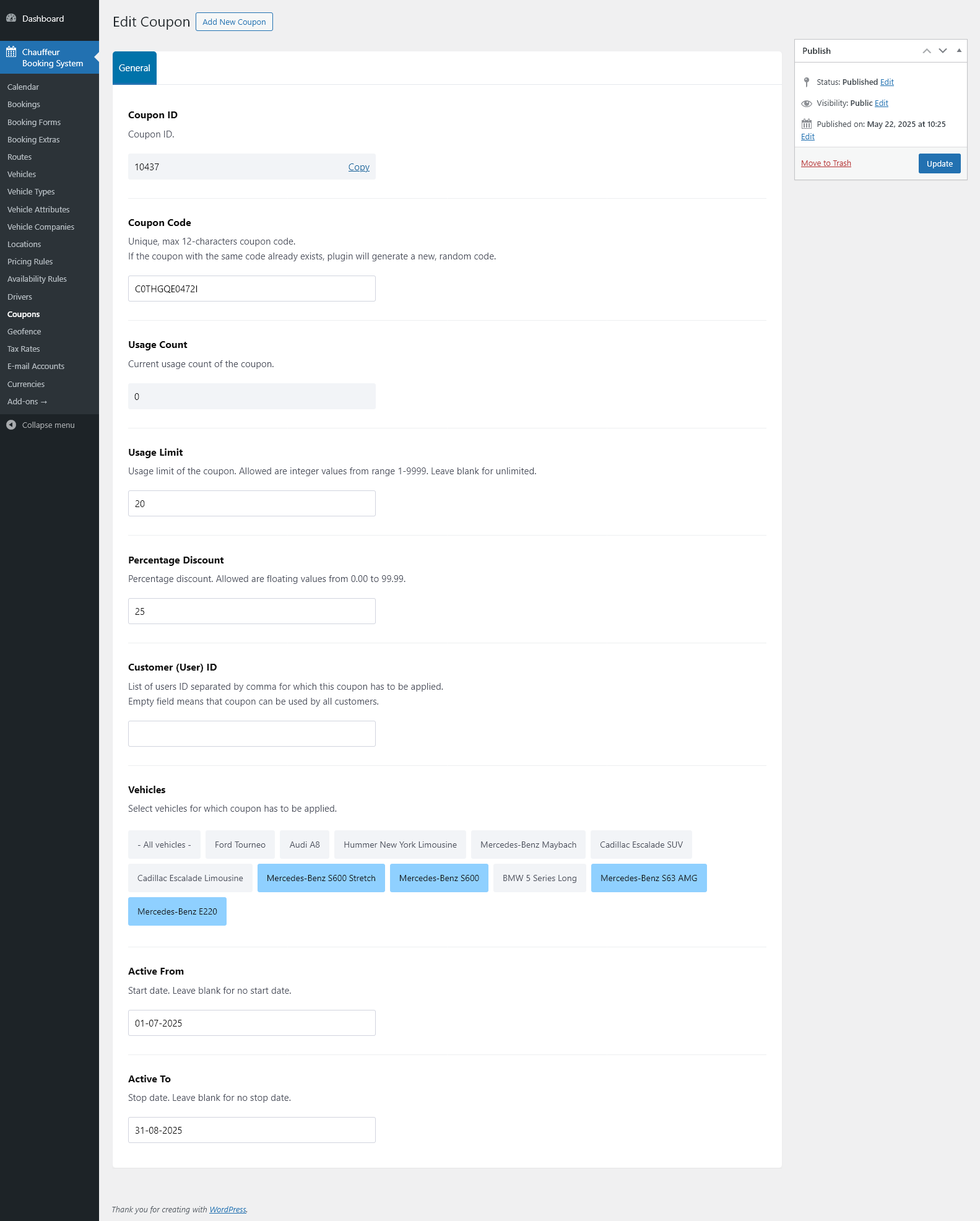980x1221 pixels.
Task: Enable Mercedes-Benz Maybach vehicle
Action: [x=528, y=845]
